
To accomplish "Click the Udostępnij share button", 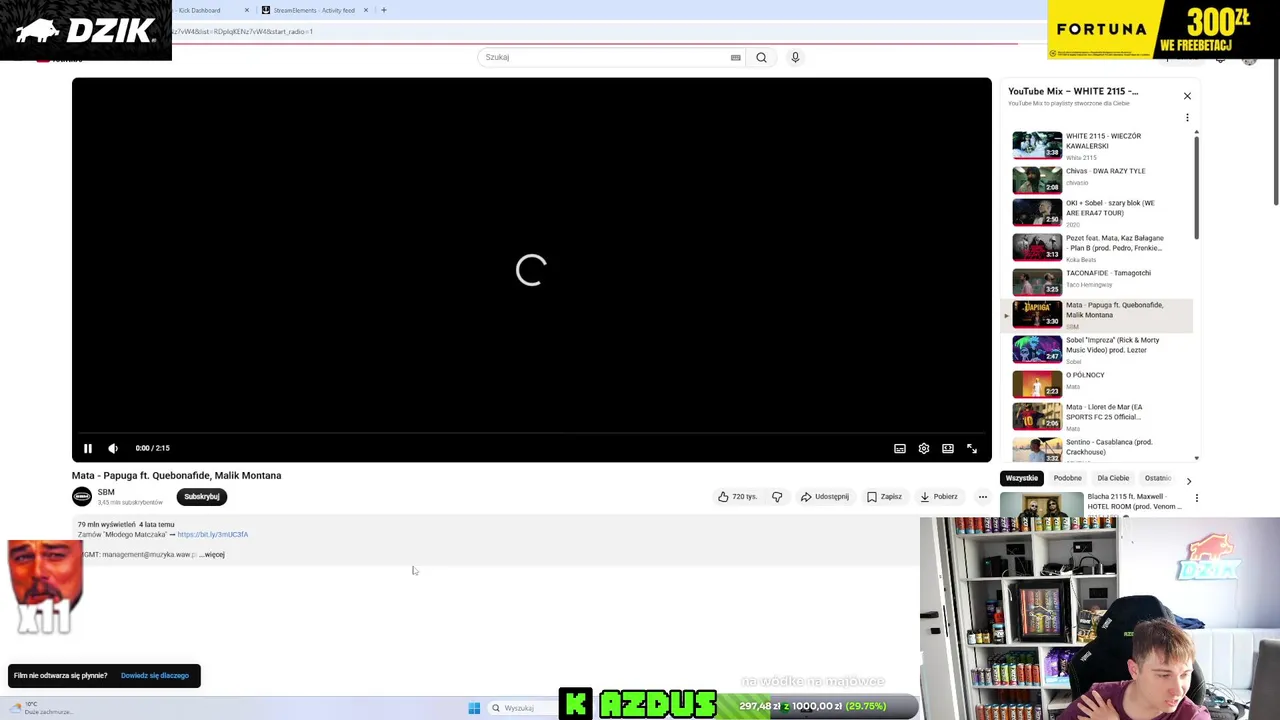I will click(825, 497).
